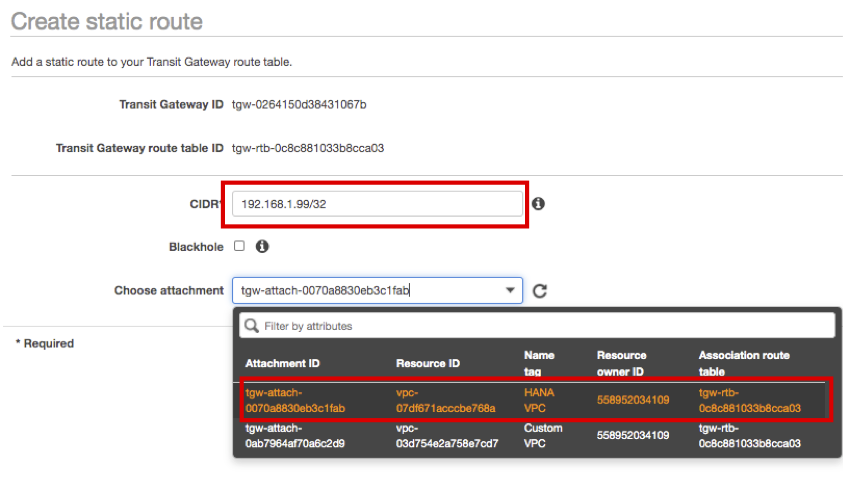Click the Resource ID column header
This screenshot has height=491, width=852.
(x=427, y=363)
